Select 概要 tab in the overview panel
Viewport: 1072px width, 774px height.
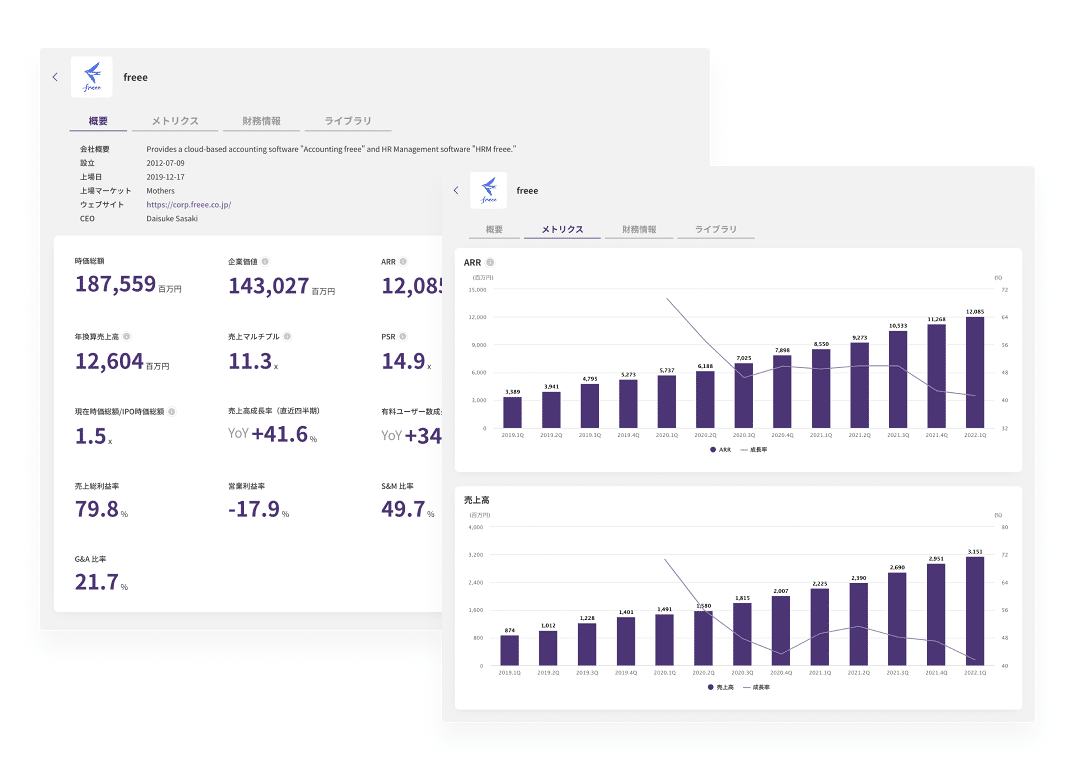[98, 121]
